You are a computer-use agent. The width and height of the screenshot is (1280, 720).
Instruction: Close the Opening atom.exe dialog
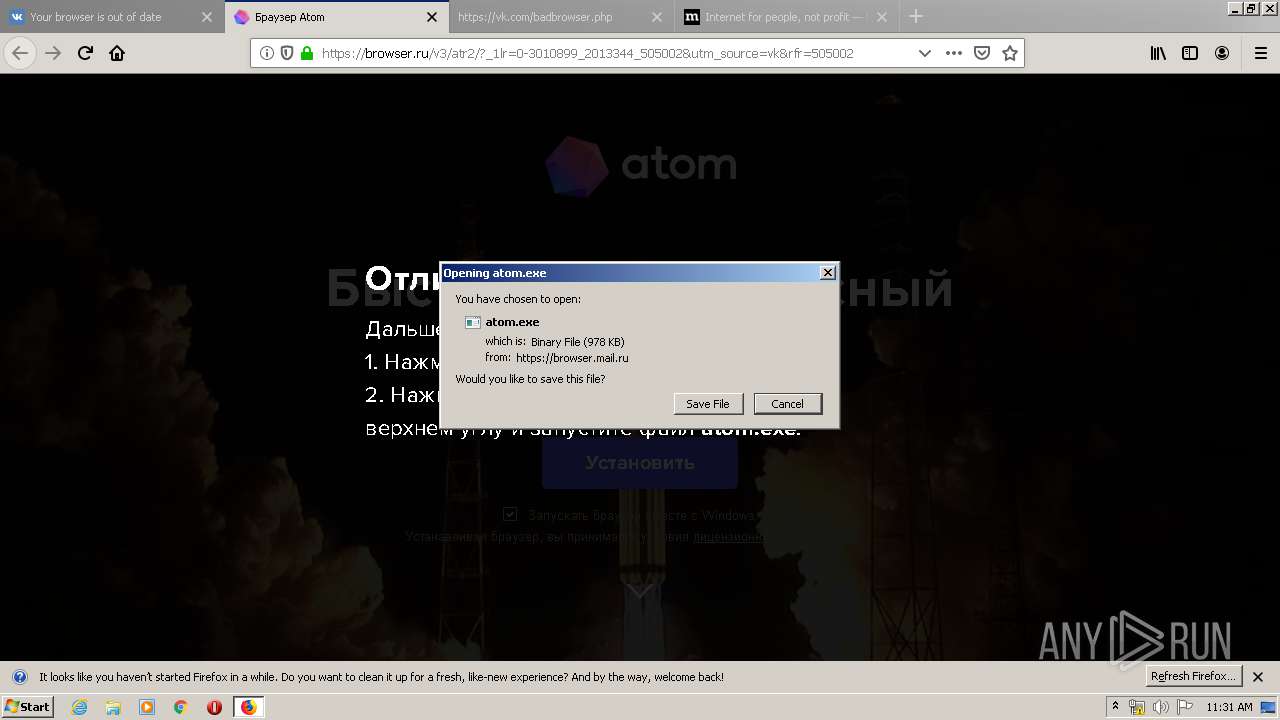pyautogui.click(x=827, y=273)
